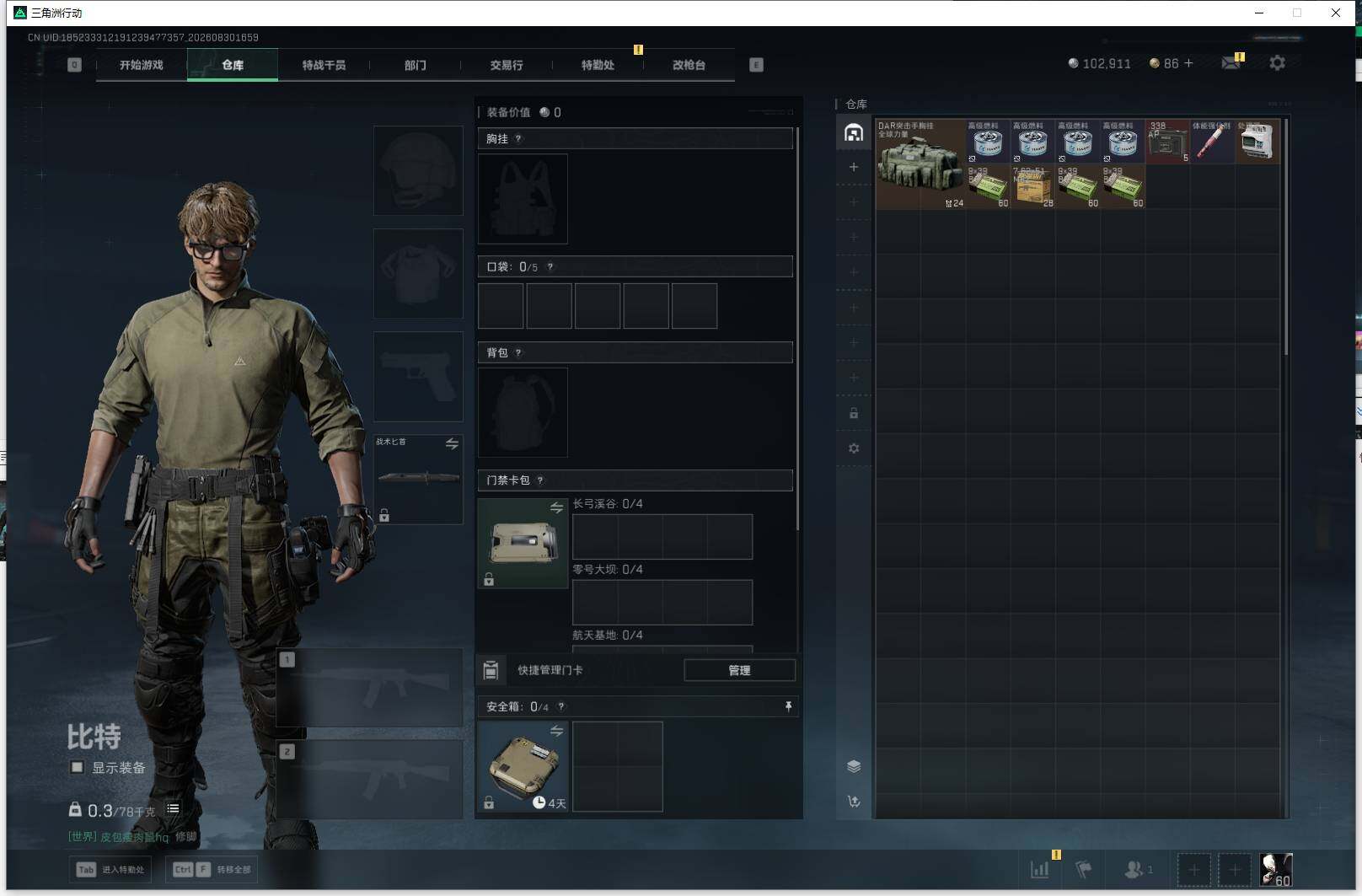Select the 7.62x51 ammo box item
The height and width of the screenshot is (896, 1362).
tap(1032, 186)
